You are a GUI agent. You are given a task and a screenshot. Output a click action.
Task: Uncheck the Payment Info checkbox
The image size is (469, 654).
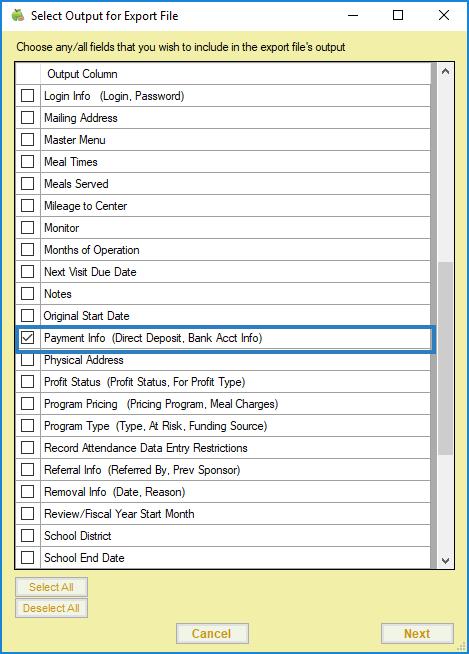(28, 337)
